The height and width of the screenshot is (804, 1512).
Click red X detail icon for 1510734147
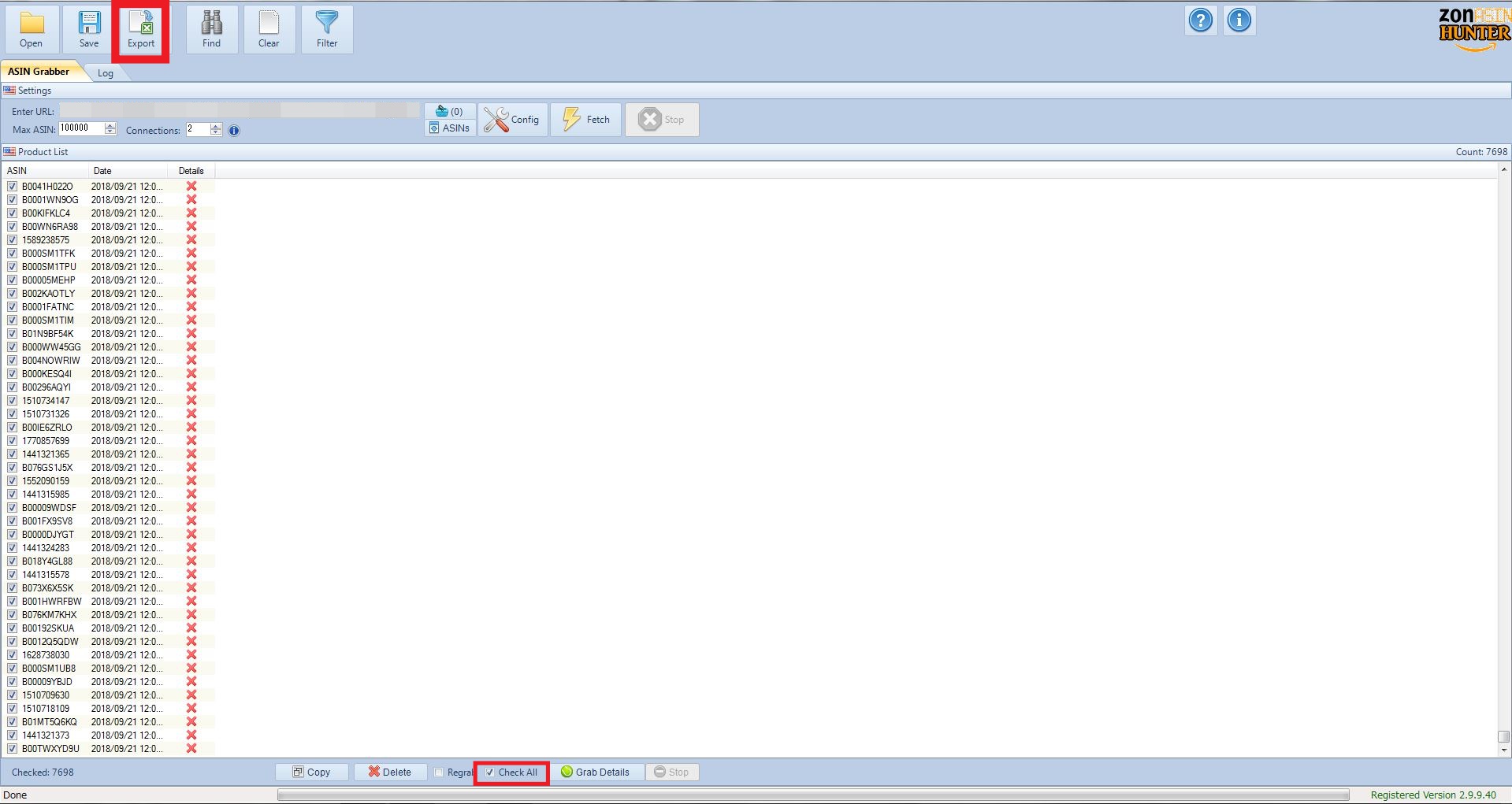191,401
